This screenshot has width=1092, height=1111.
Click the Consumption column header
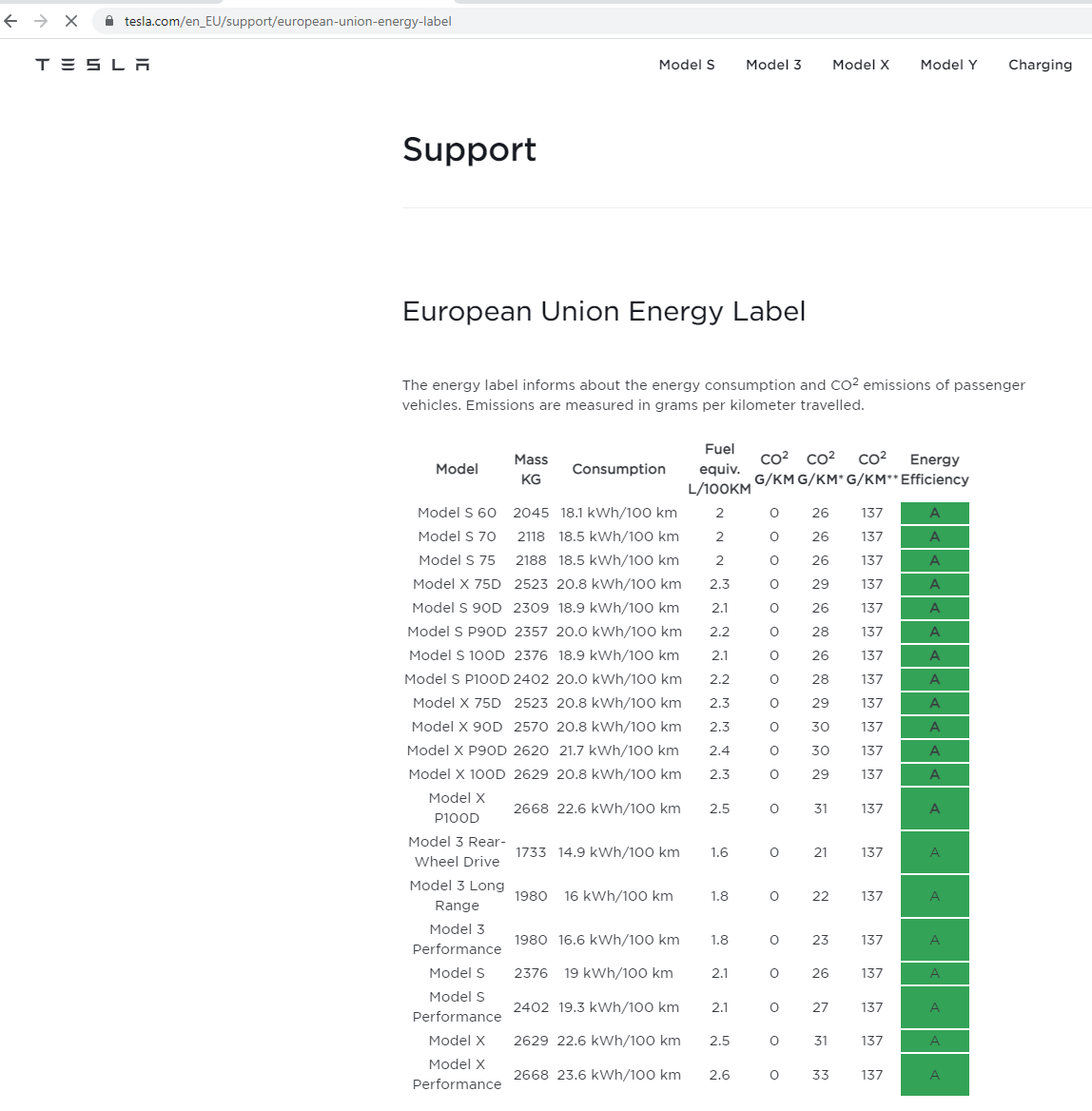tap(618, 469)
